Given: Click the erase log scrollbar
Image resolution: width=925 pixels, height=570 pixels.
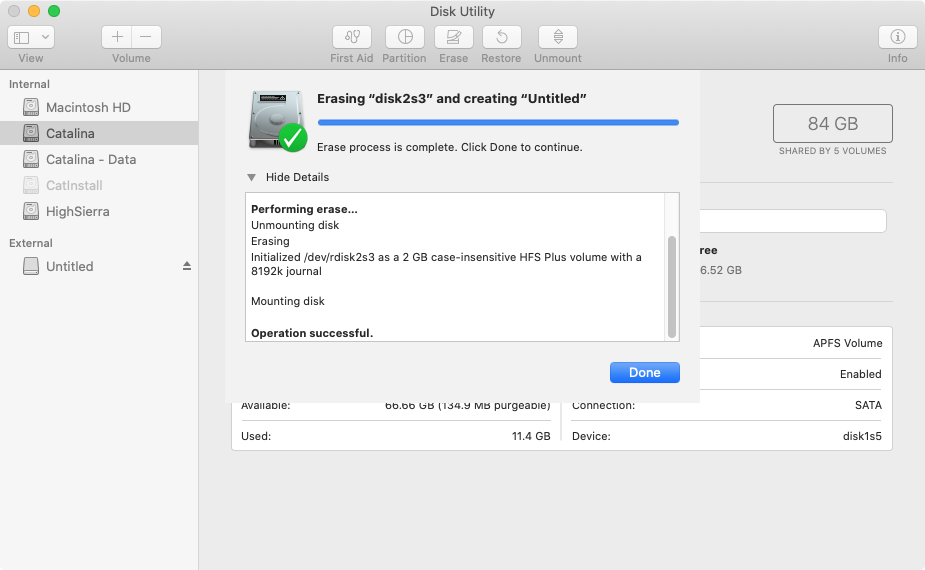Looking at the screenshot, I should 671,287.
